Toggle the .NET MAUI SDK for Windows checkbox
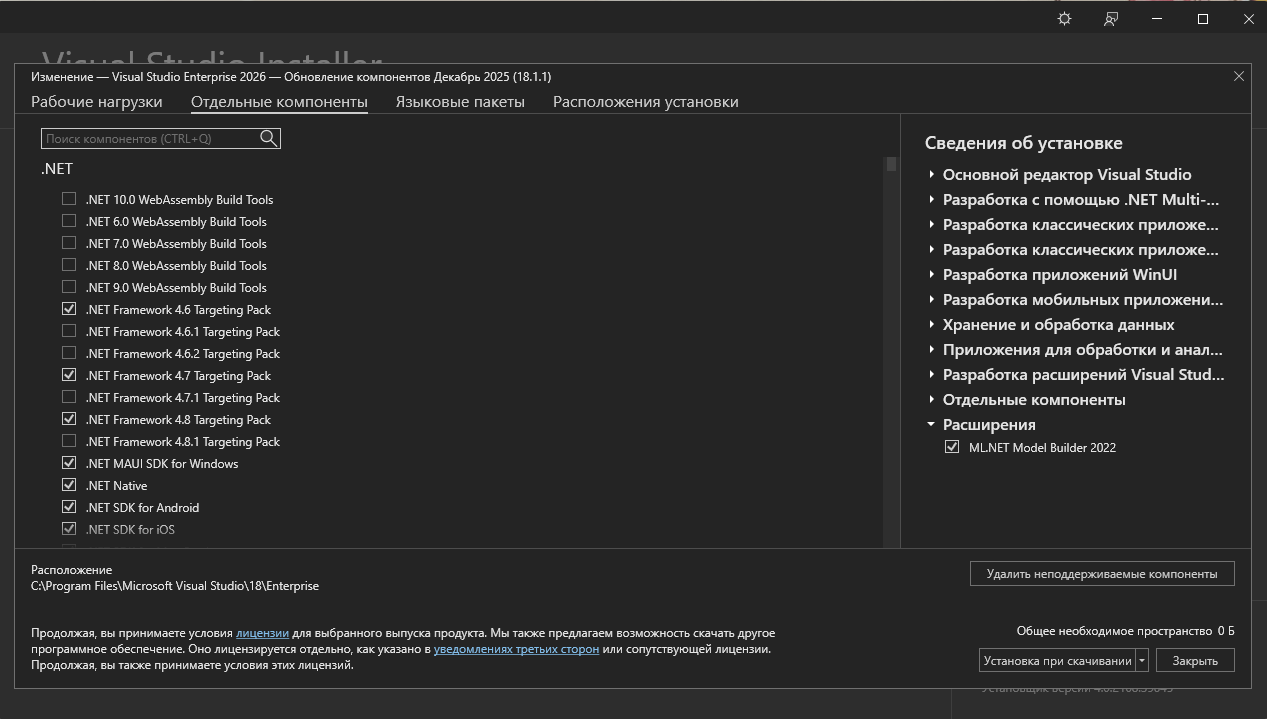The width and height of the screenshot is (1267, 719). [69, 464]
